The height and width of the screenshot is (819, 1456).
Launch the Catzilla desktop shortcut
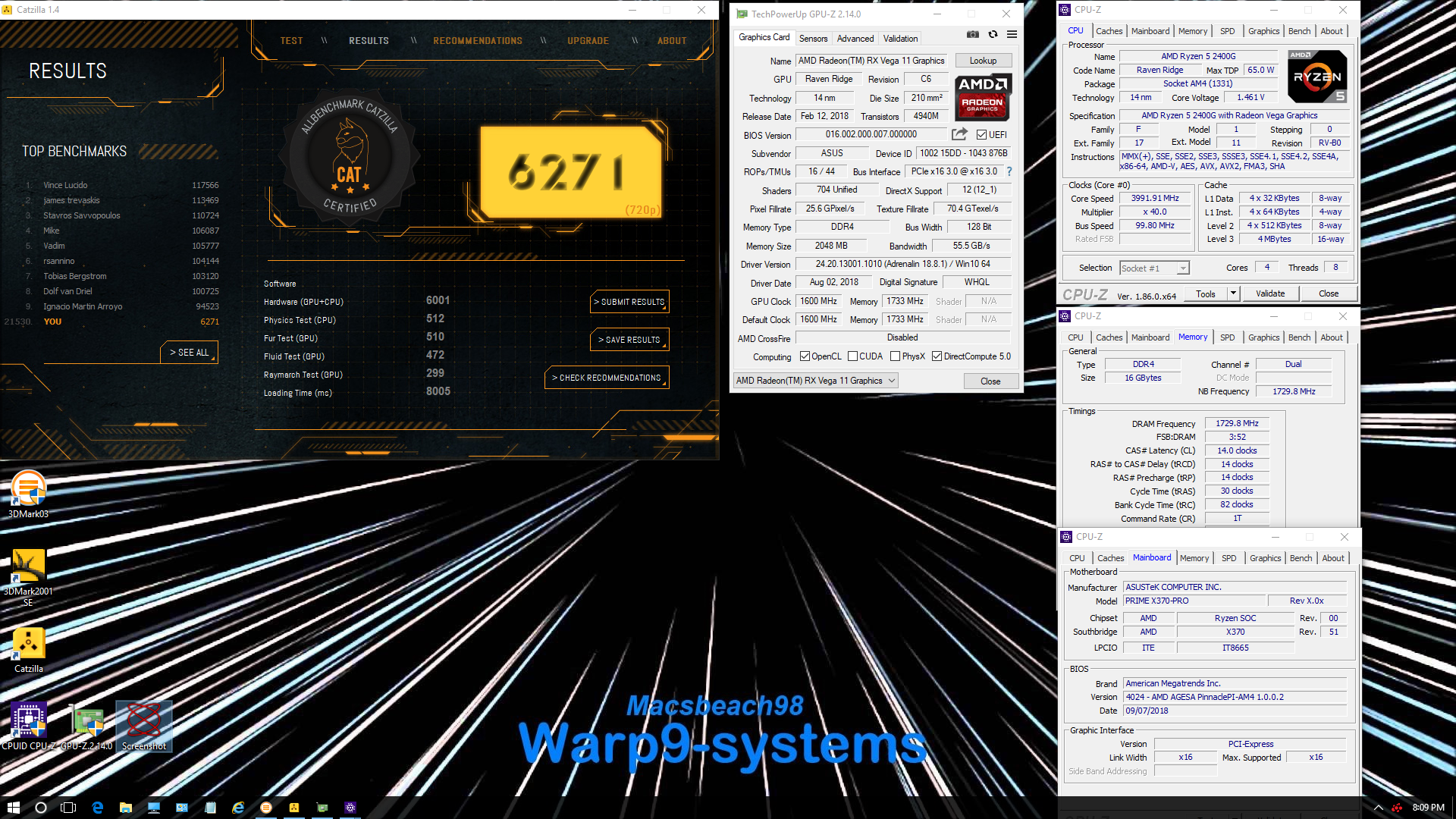click(x=28, y=650)
